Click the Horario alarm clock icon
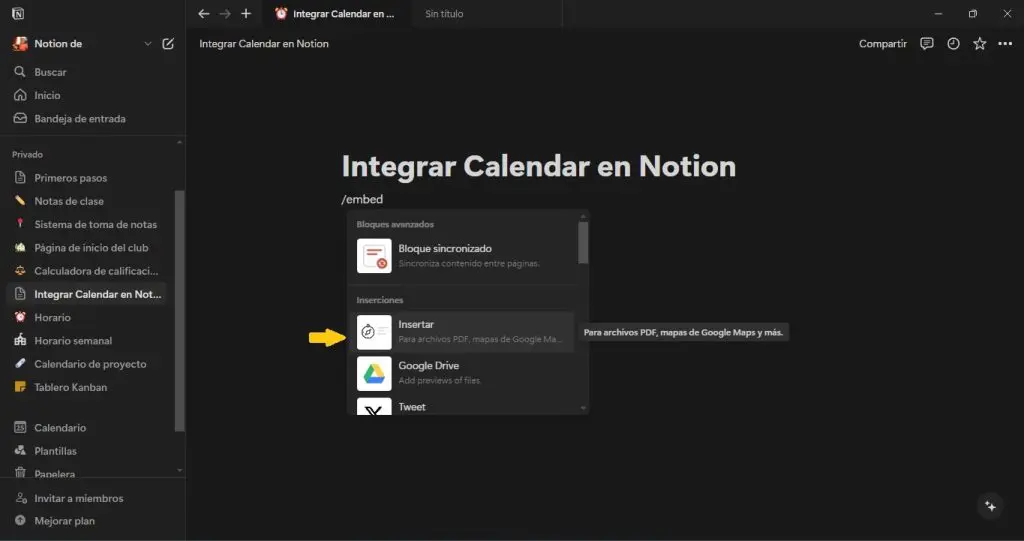This screenshot has height=541, width=1024. [20, 317]
